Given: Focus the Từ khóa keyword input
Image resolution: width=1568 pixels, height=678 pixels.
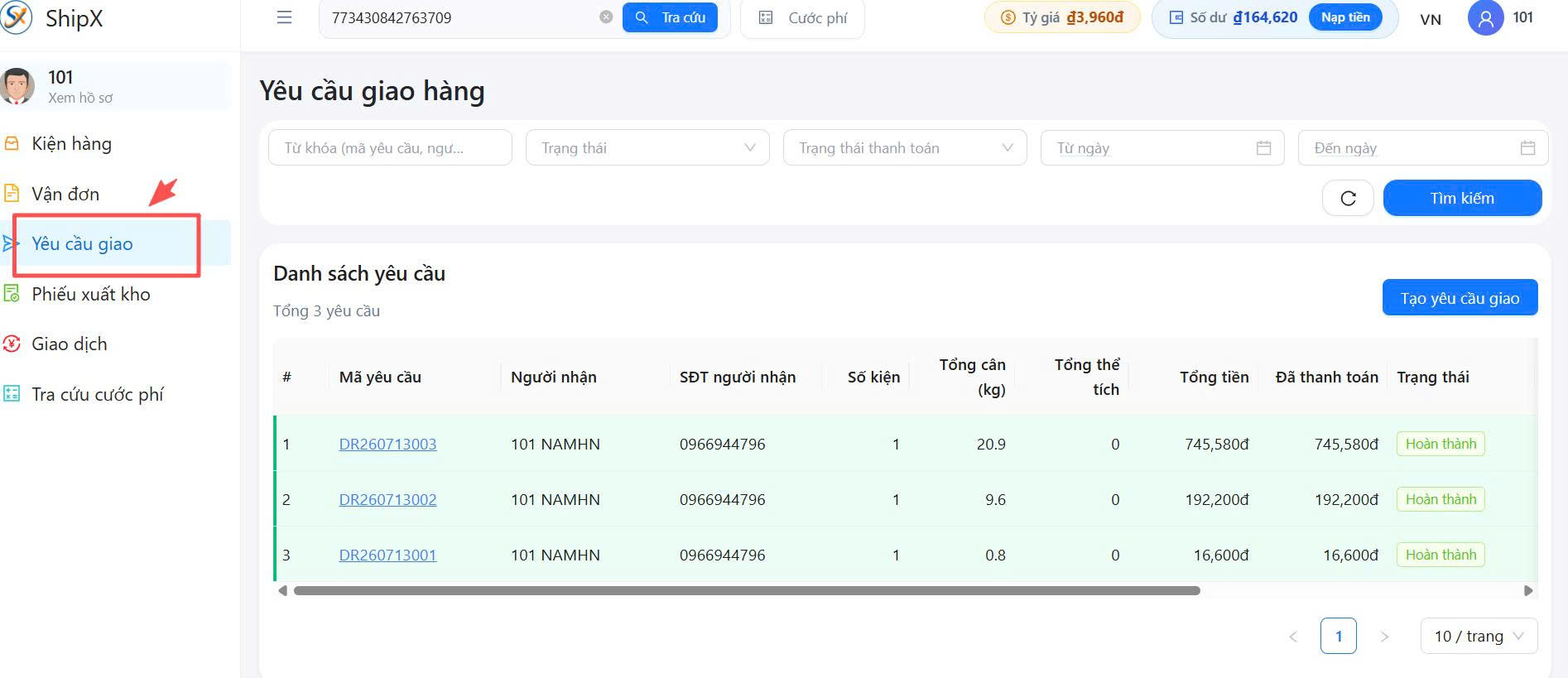Looking at the screenshot, I should point(390,147).
